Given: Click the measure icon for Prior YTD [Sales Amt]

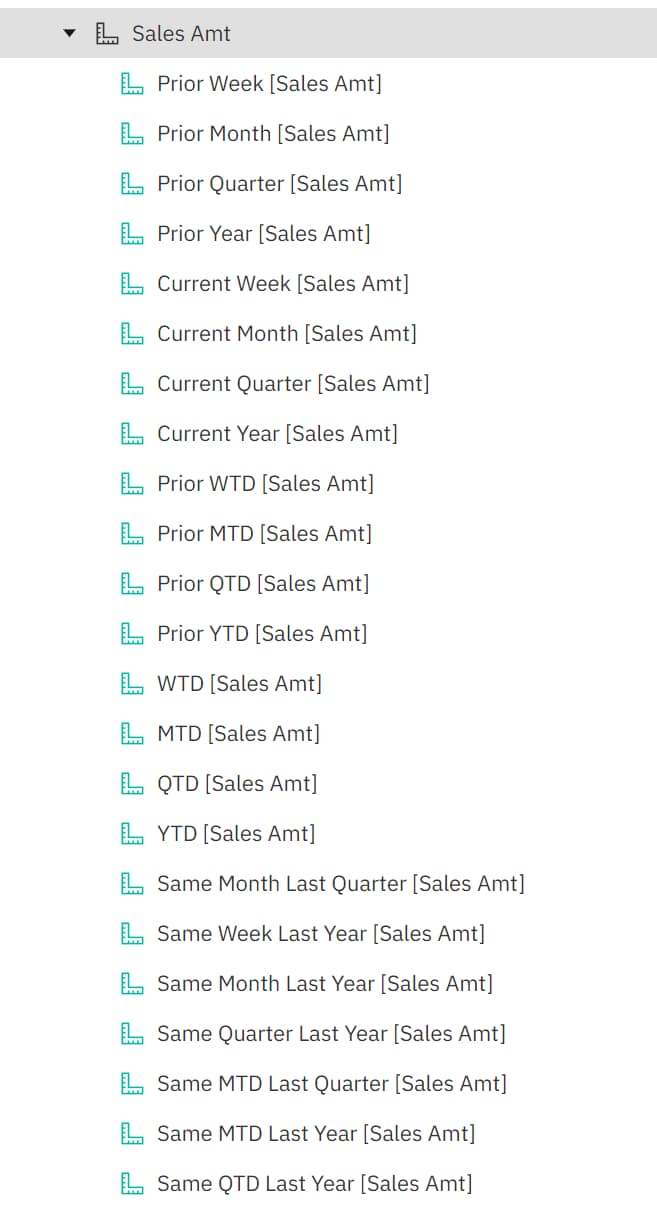Looking at the screenshot, I should 131,633.
